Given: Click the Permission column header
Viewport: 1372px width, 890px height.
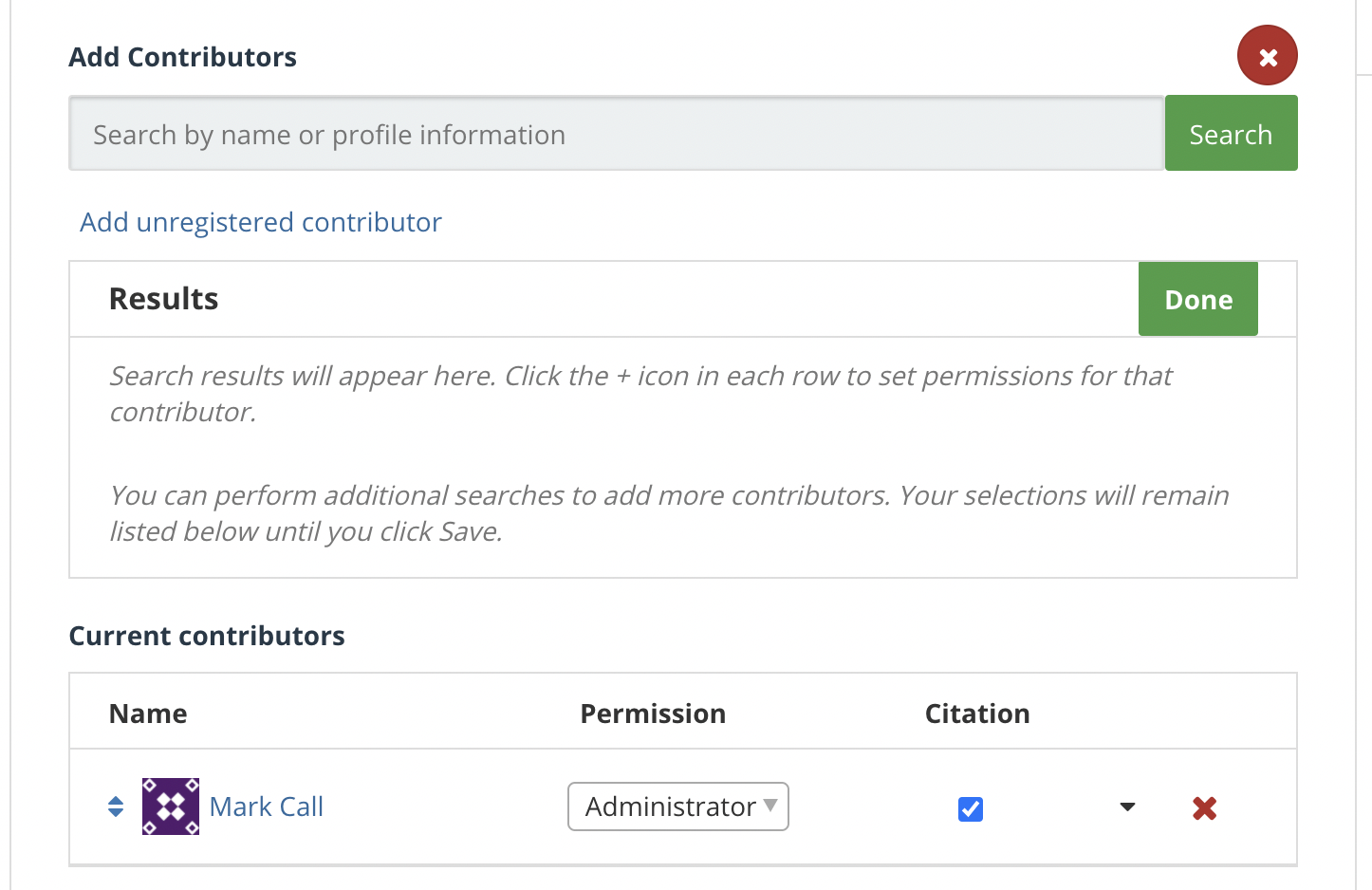Looking at the screenshot, I should click(653, 714).
